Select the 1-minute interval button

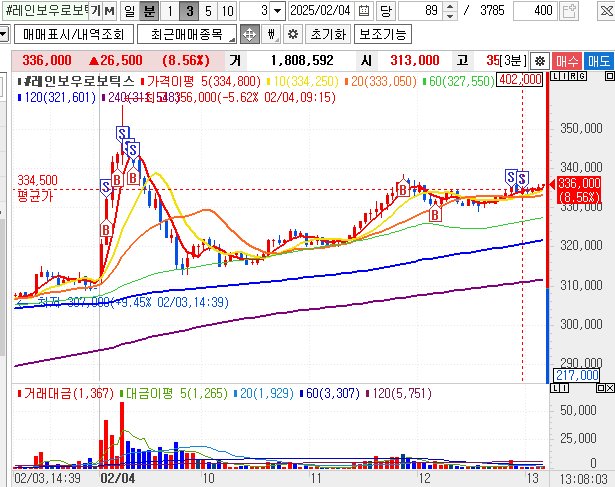click(170, 11)
